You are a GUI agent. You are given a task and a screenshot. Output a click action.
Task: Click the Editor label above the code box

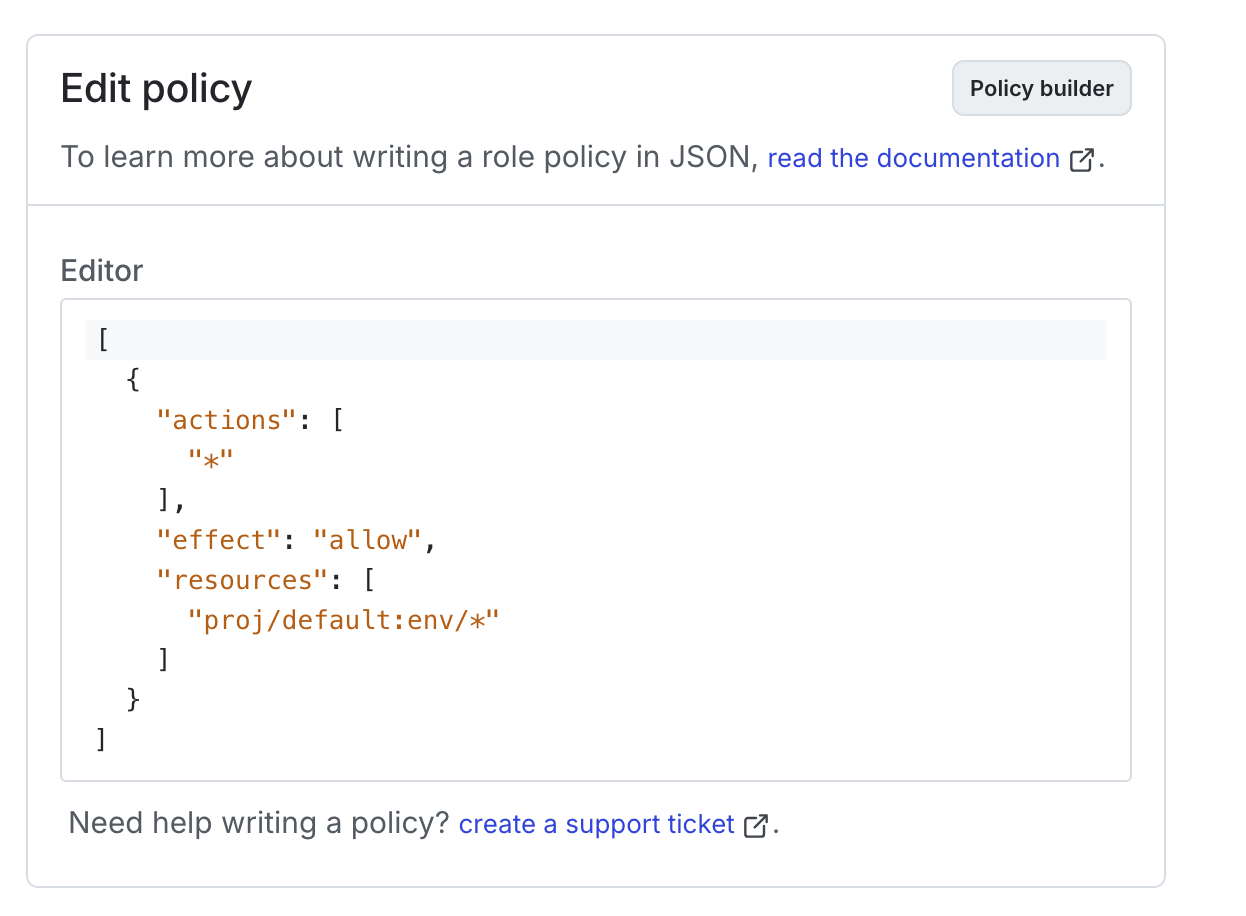(x=101, y=270)
